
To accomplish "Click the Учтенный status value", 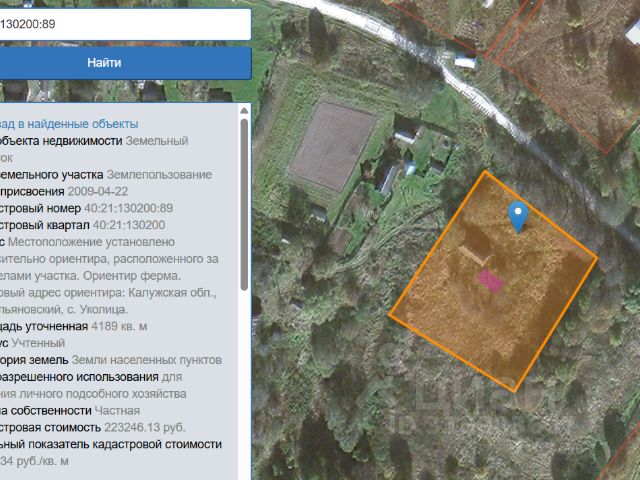I will [x=38, y=343].
